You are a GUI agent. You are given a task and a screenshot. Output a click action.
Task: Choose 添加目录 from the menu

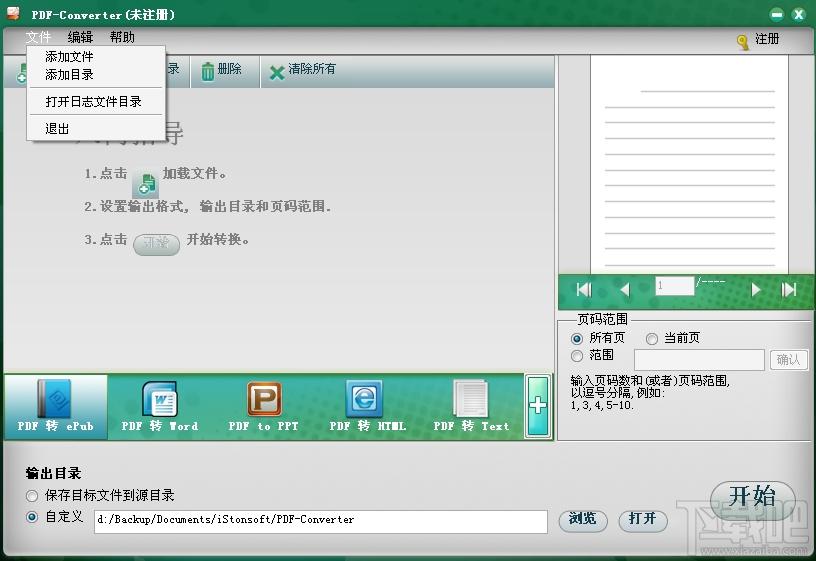(x=96, y=74)
